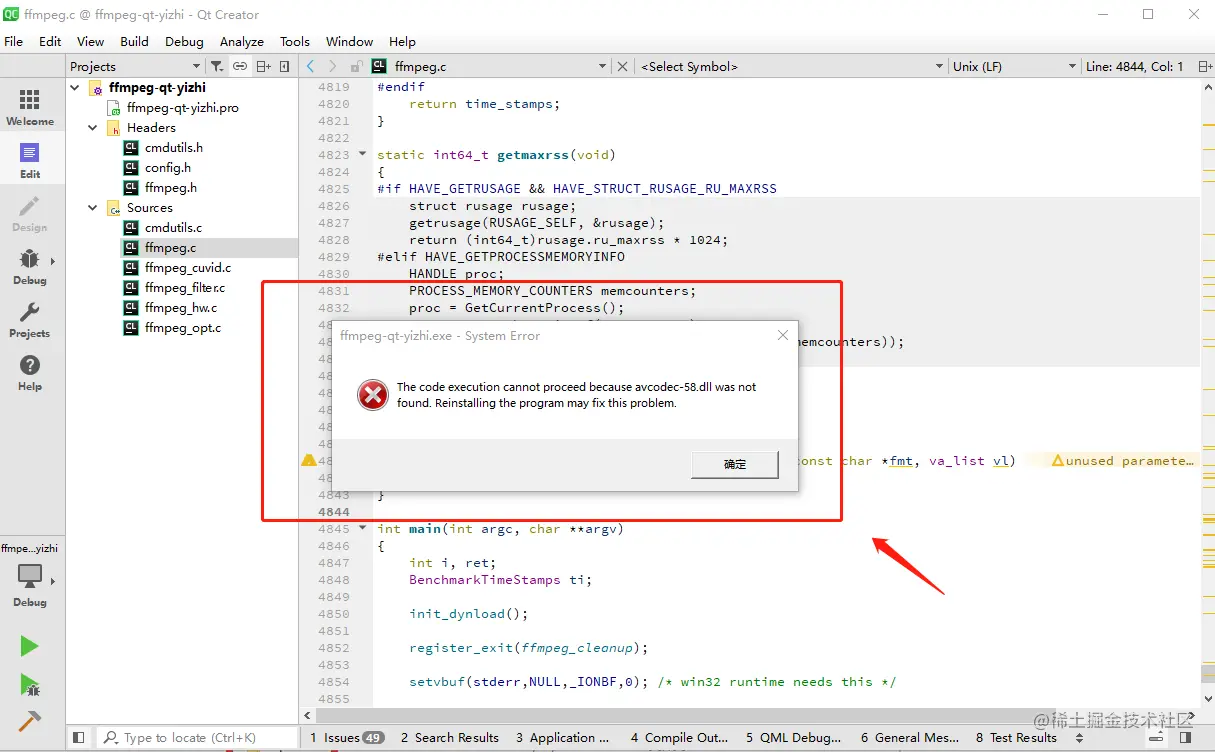
Task: Open the Tools menu
Action: [x=295, y=41]
